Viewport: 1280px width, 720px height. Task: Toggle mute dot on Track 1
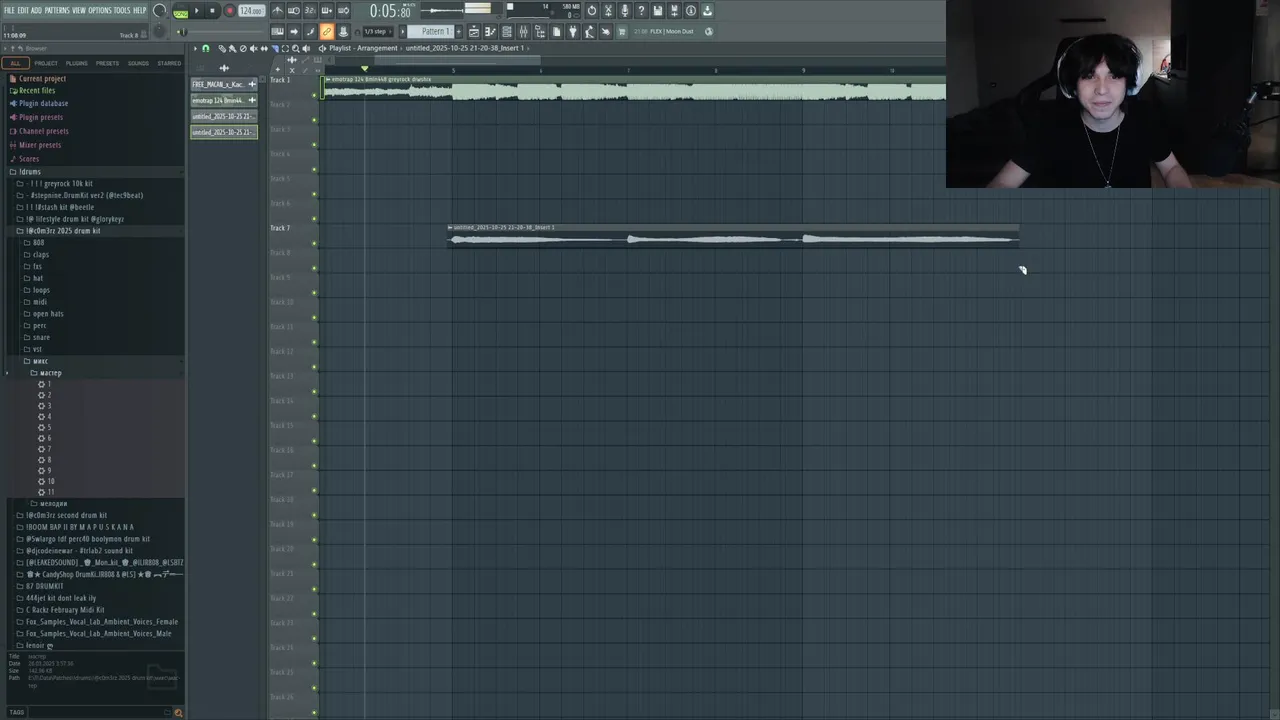coord(314,95)
